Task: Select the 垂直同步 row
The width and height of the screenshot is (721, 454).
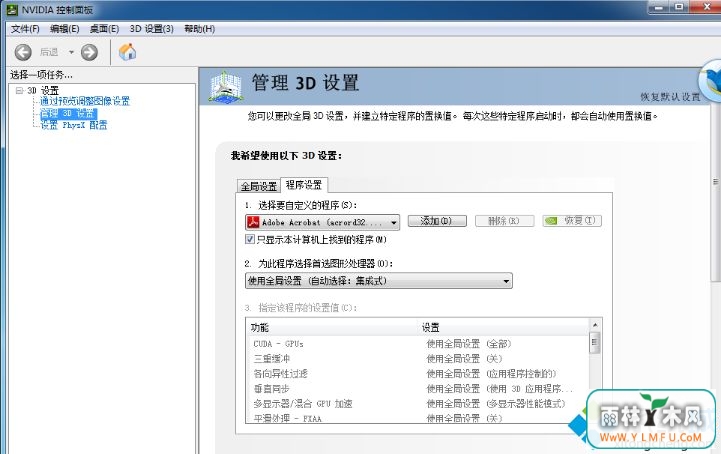Action: [418, 389]
